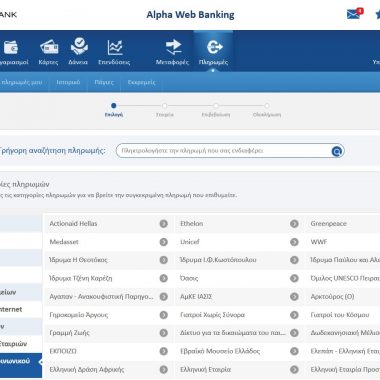Select the Internet payments category

pos(21,309)
